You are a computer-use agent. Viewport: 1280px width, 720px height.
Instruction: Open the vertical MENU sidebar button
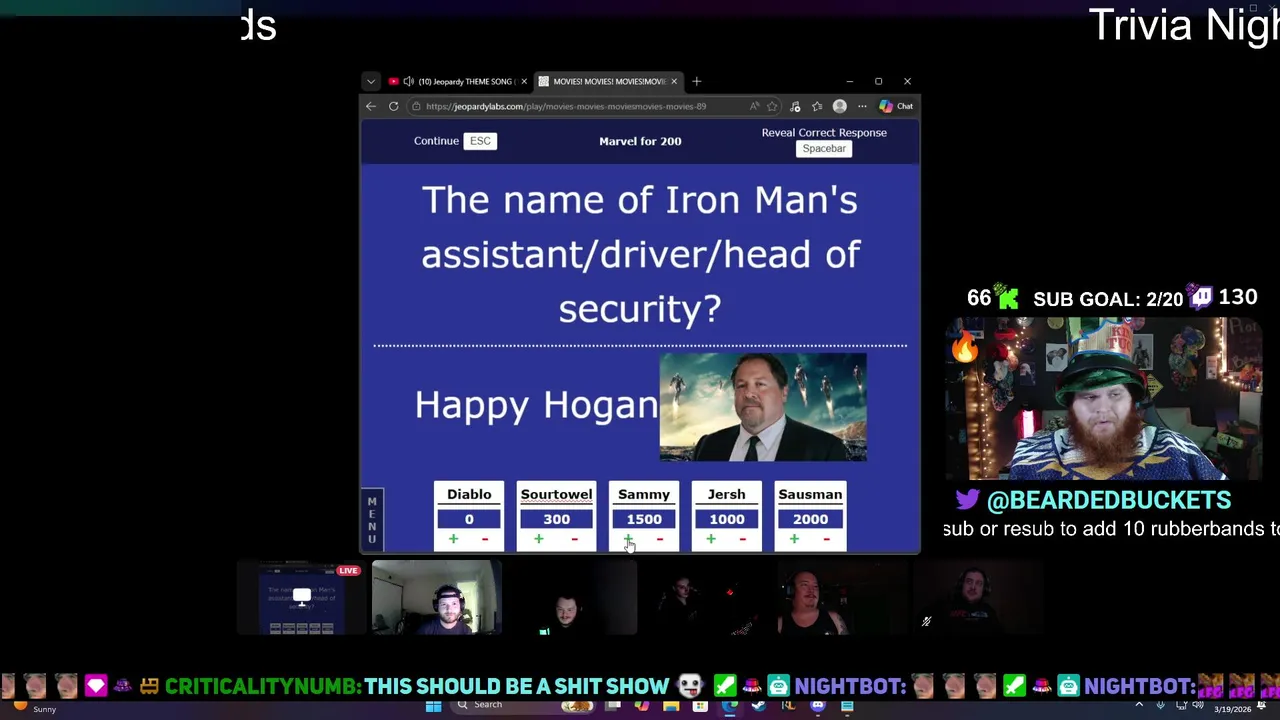(x=372, y=520)
